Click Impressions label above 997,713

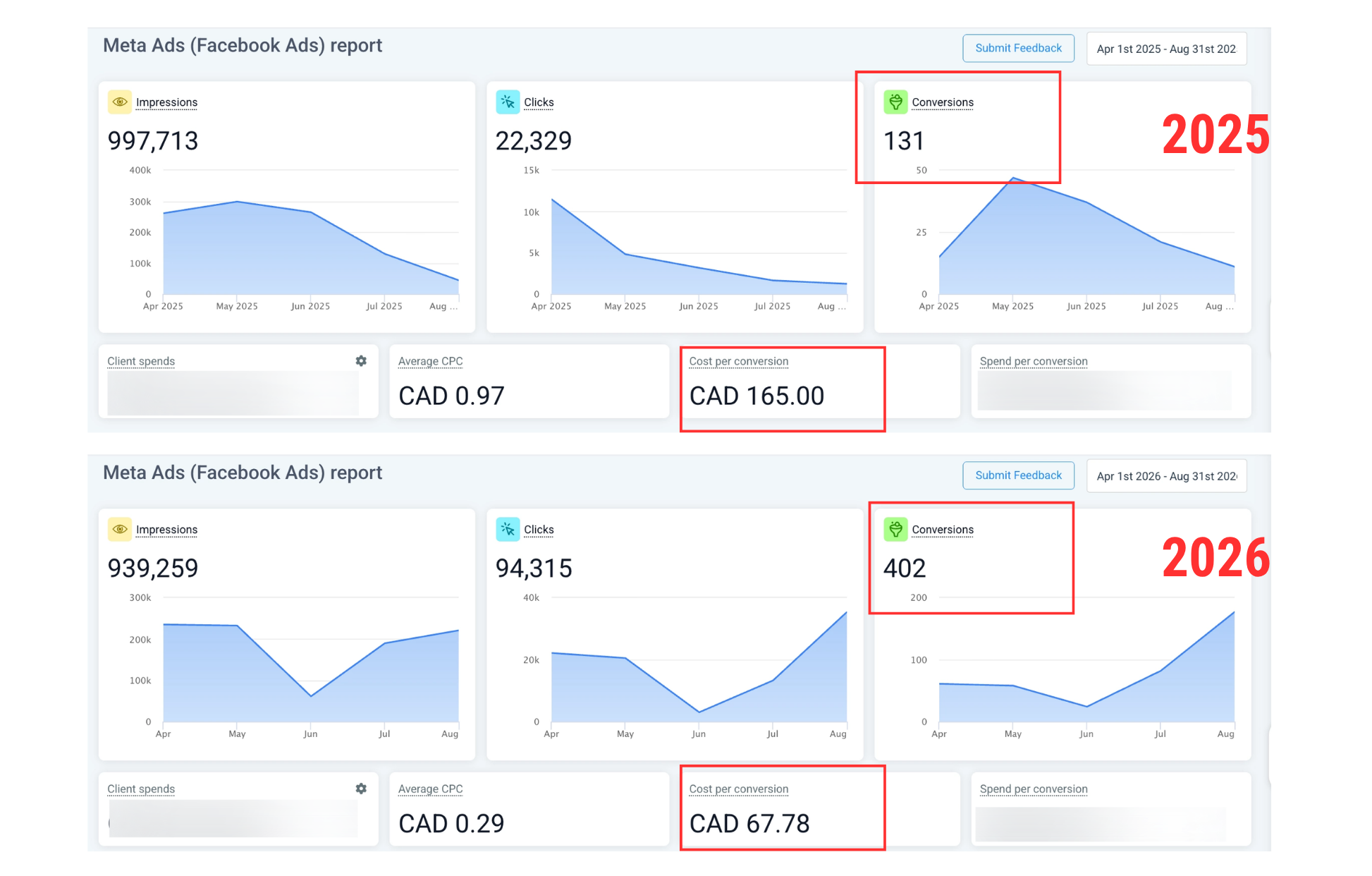(x=166, y=102)
